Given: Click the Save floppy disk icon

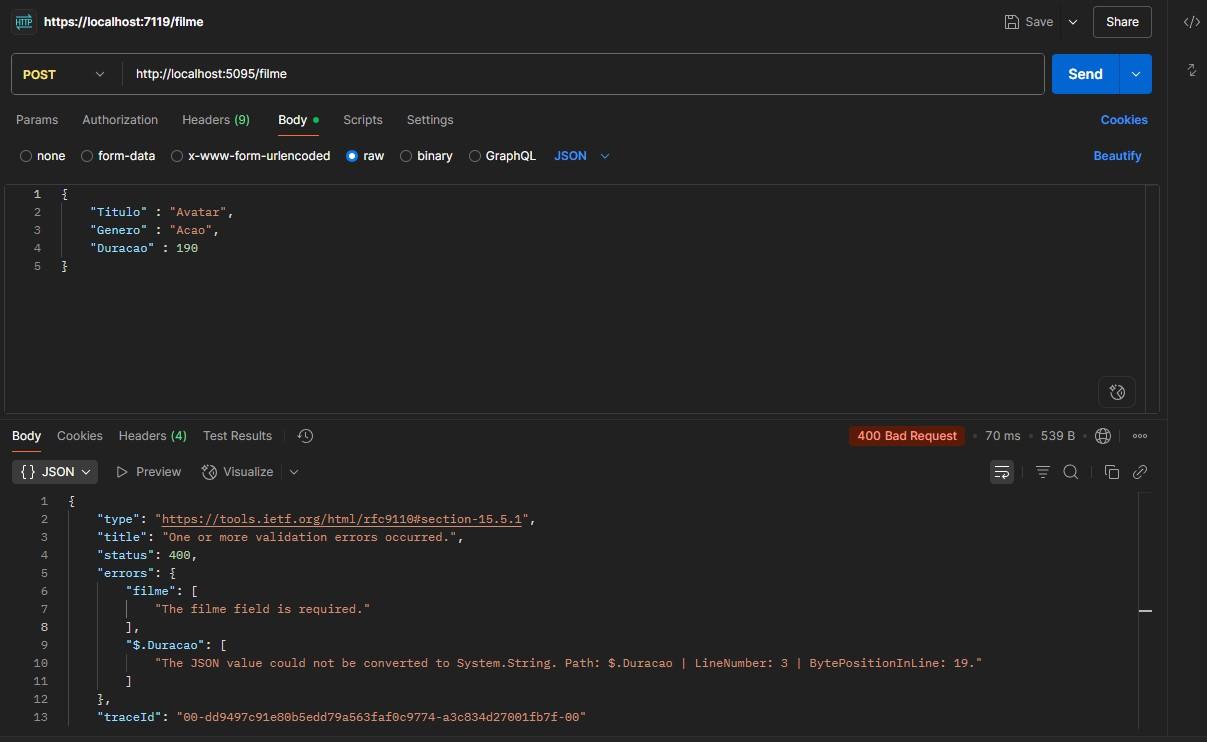Looking at the screenshot, I should point(1012,22).
